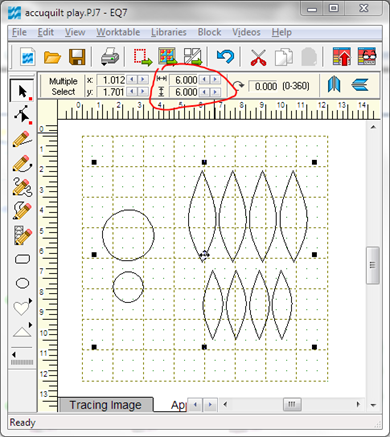
Task: Click the Undo icon
Action: point(225,56)
